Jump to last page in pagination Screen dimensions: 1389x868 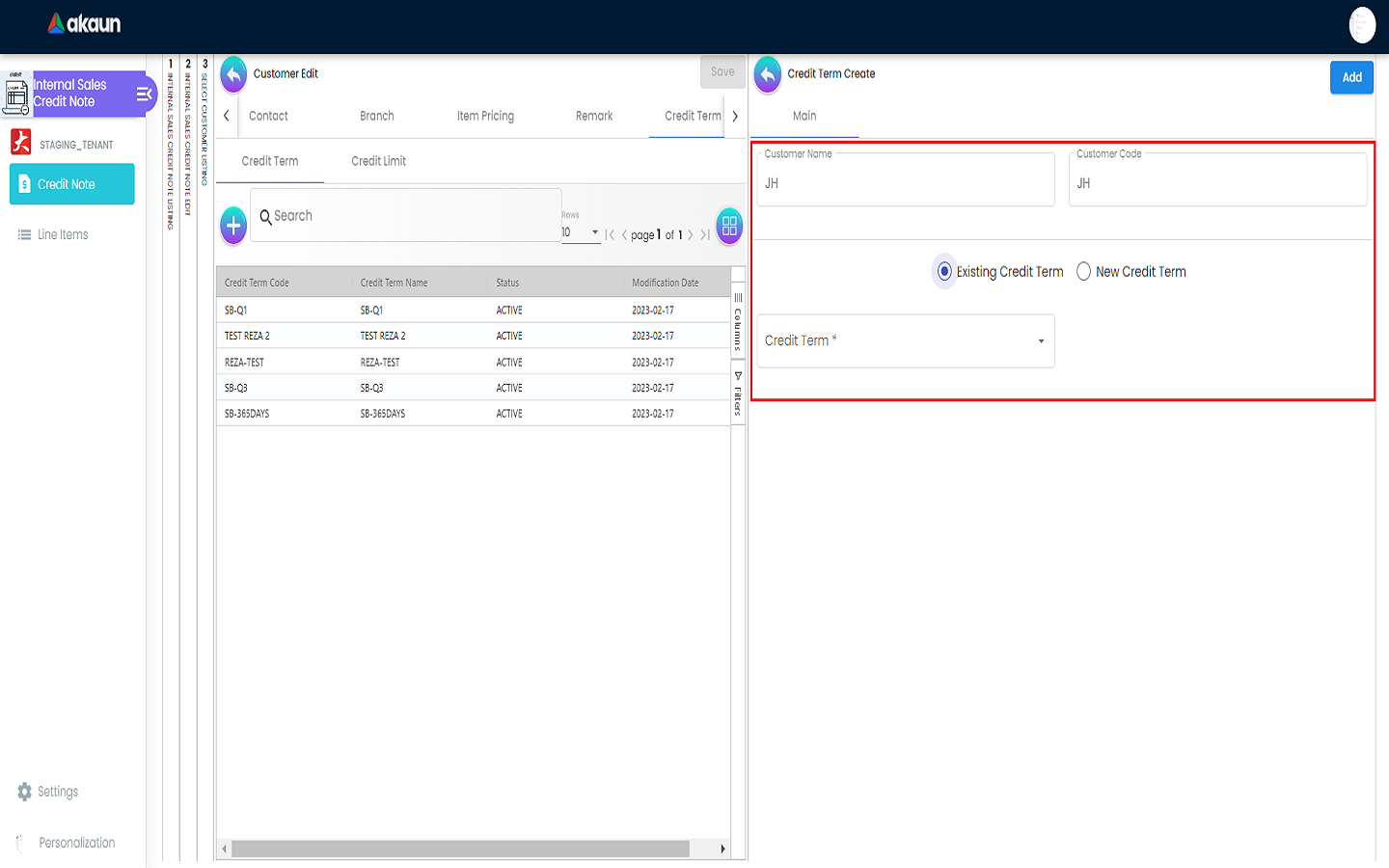pos(705,235)
